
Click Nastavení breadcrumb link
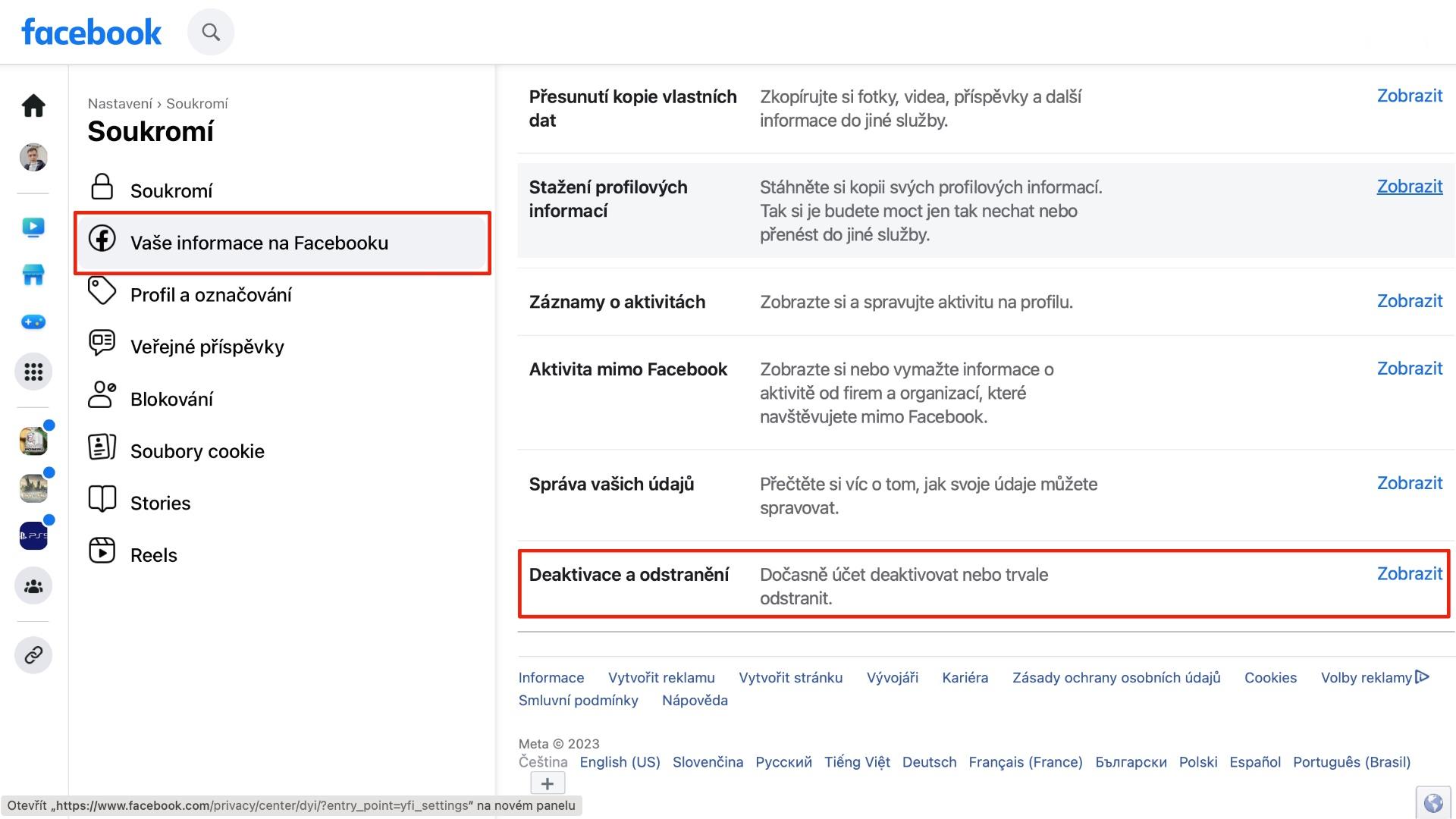(x=120, y=104)
